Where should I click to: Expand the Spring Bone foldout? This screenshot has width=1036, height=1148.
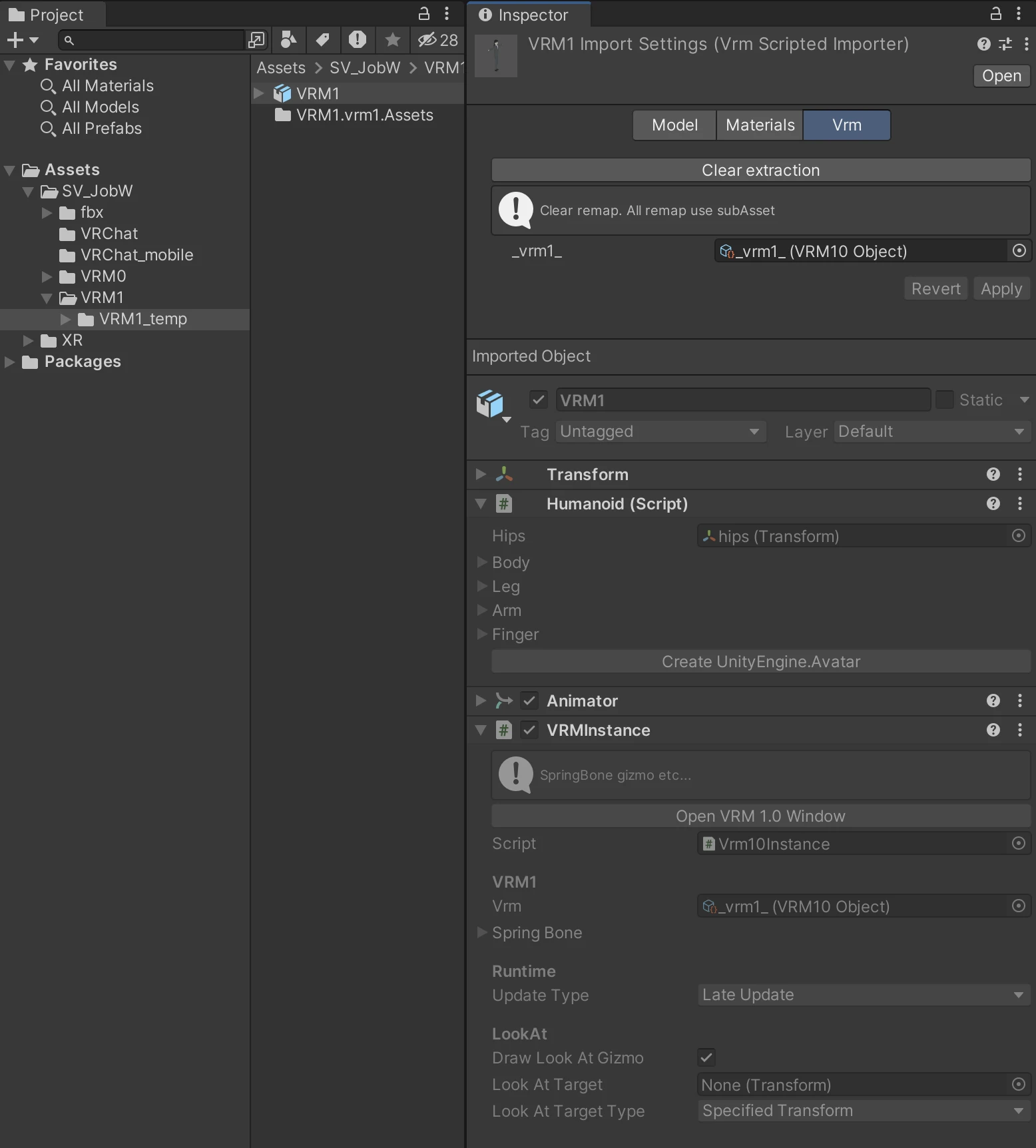[483, 932]
